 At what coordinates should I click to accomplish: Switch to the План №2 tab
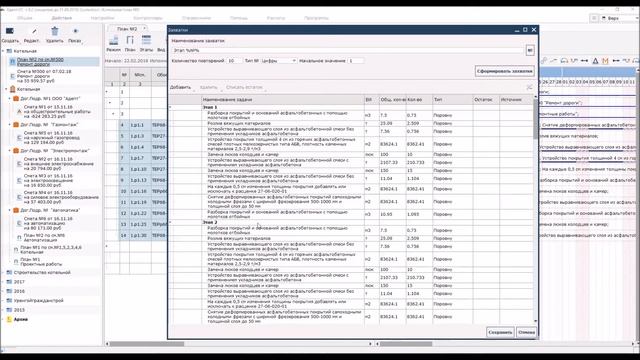point(127,29)
